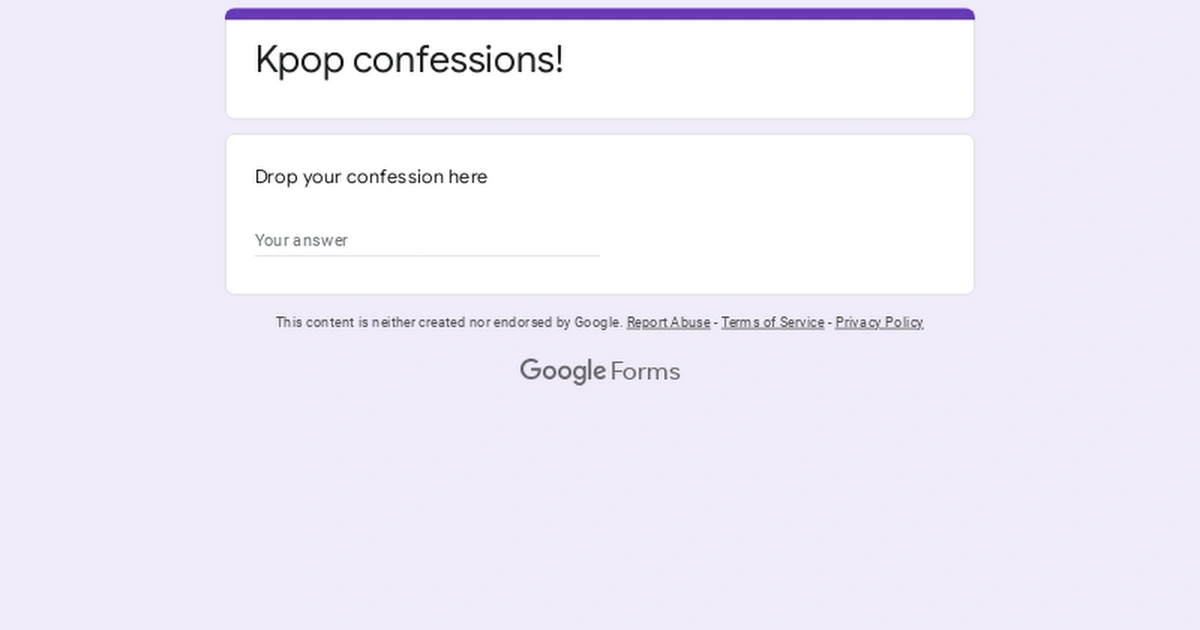Click the form title card

coord(599,65)
